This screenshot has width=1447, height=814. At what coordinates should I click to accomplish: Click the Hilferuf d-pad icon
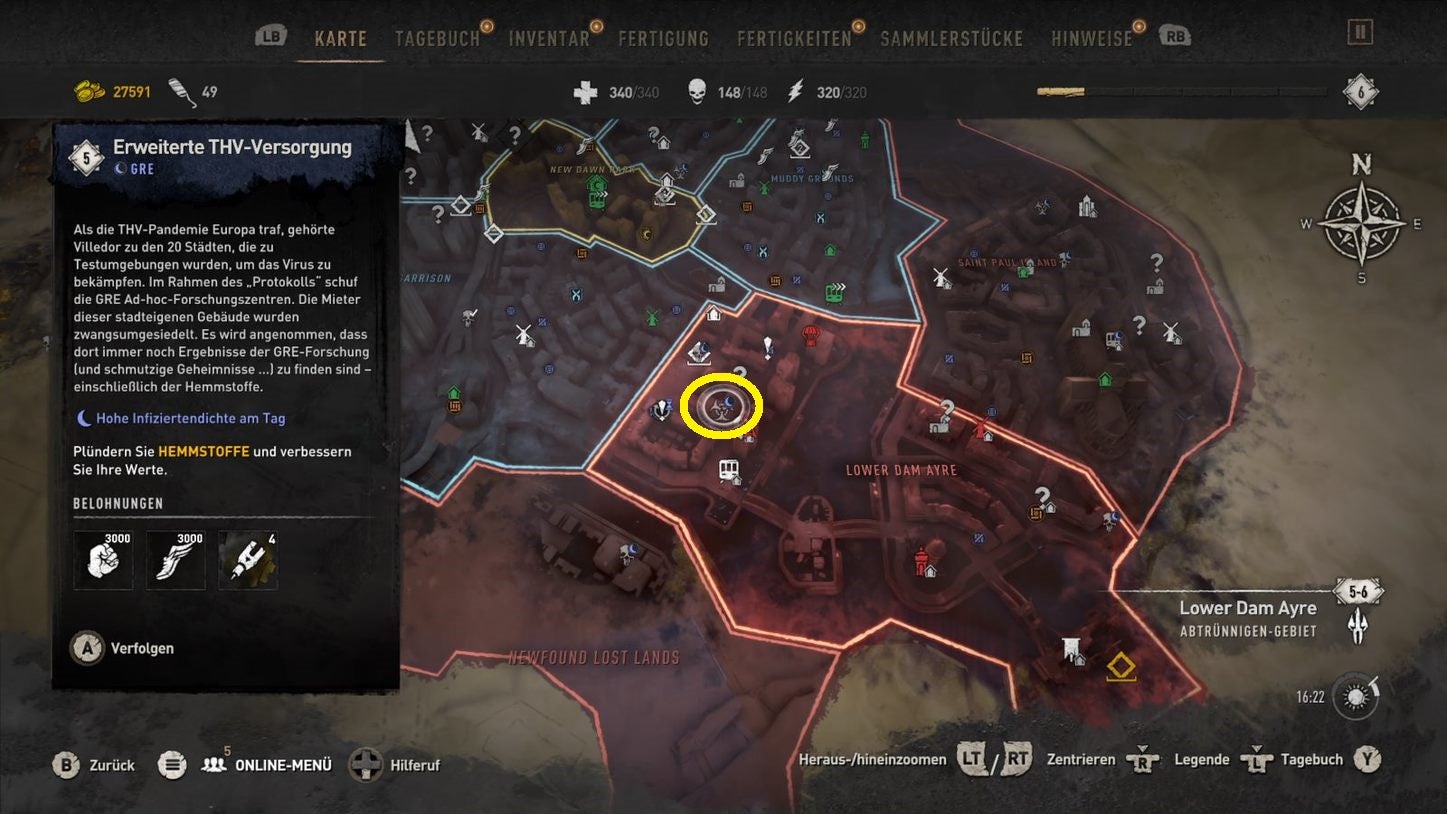click(366, 766)
